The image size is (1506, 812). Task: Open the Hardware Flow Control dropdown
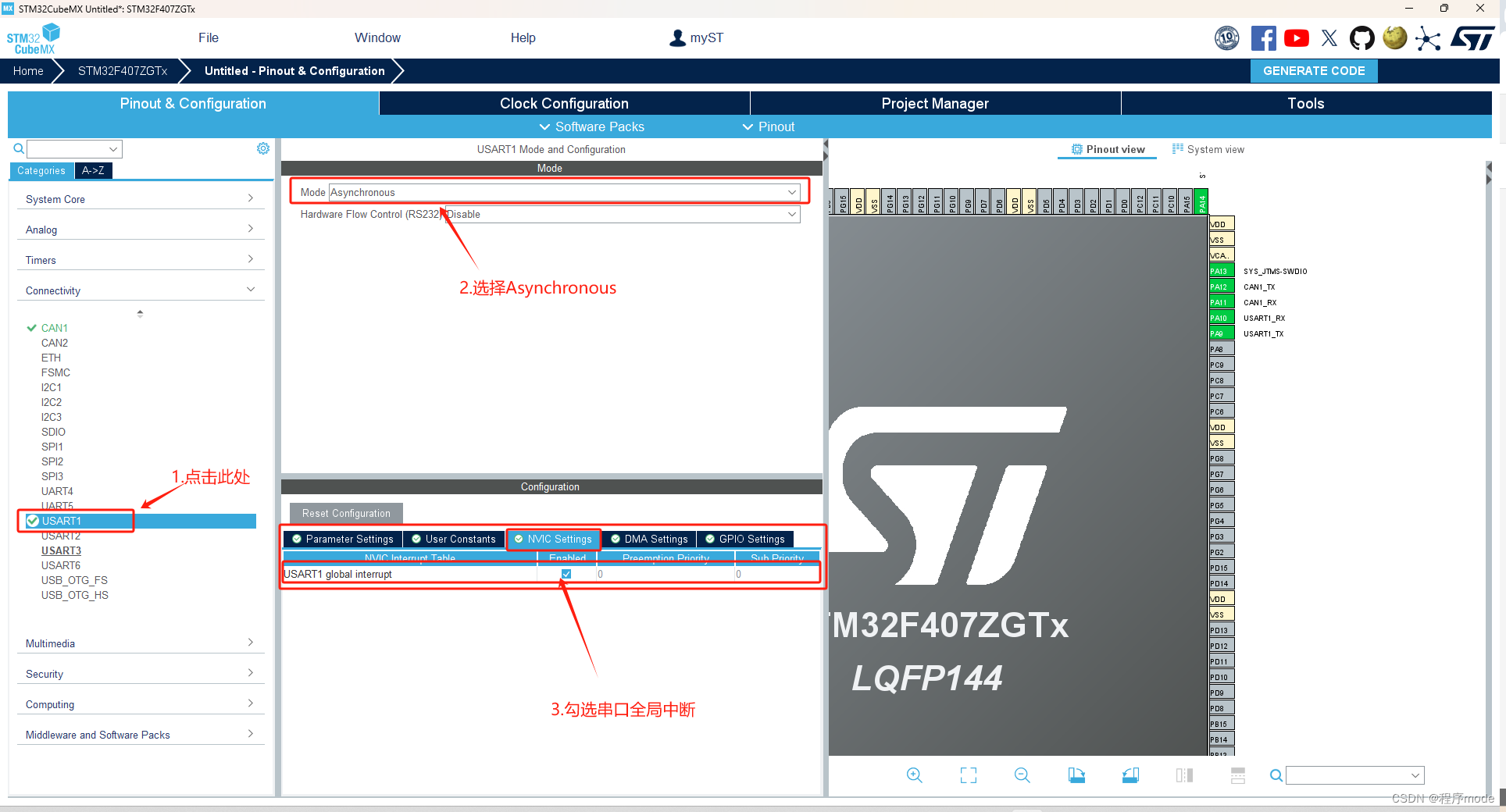pos(623,214)
